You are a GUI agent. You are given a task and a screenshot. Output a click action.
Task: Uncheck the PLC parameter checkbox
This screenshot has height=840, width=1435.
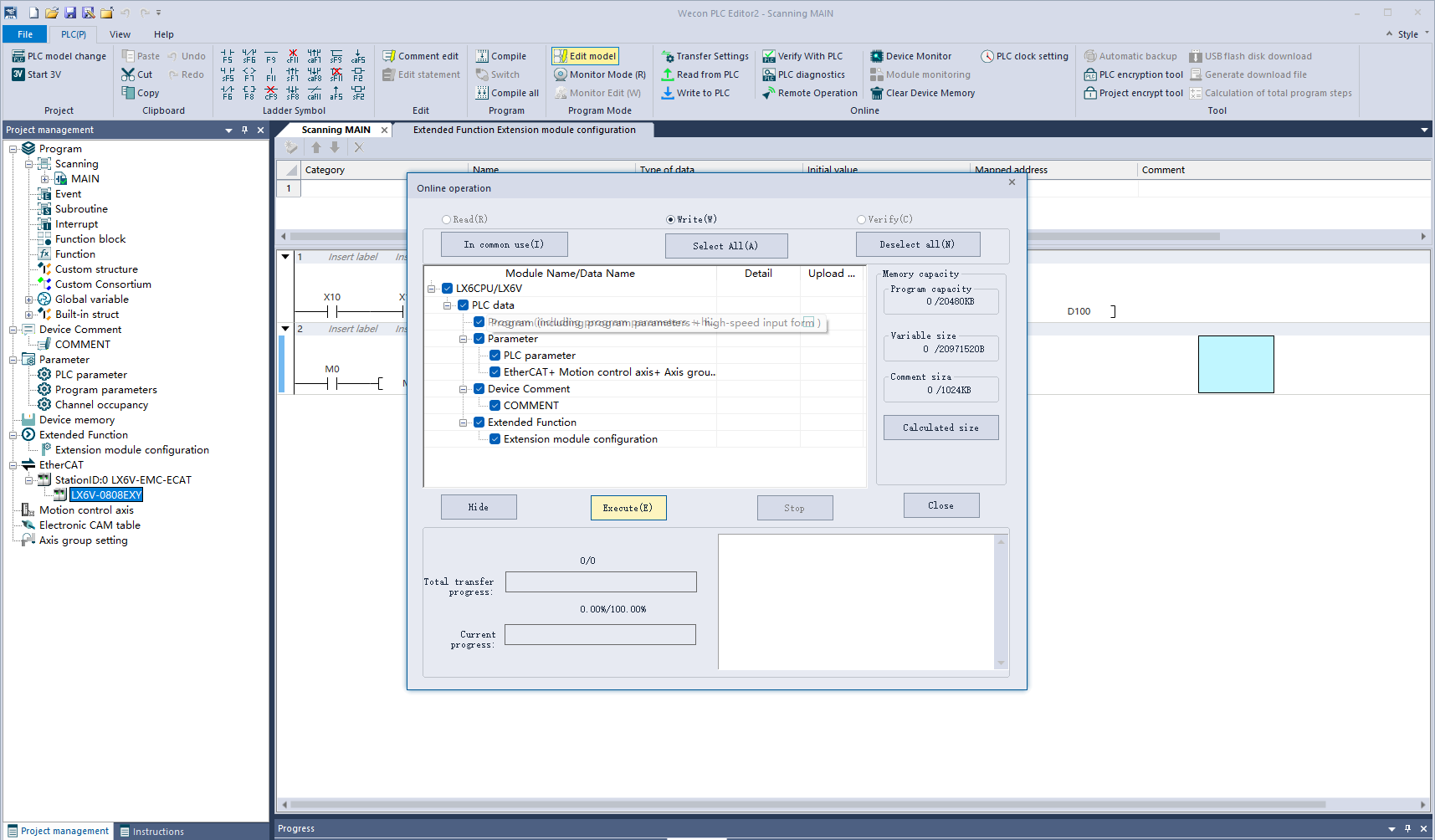tap(495, 356)
